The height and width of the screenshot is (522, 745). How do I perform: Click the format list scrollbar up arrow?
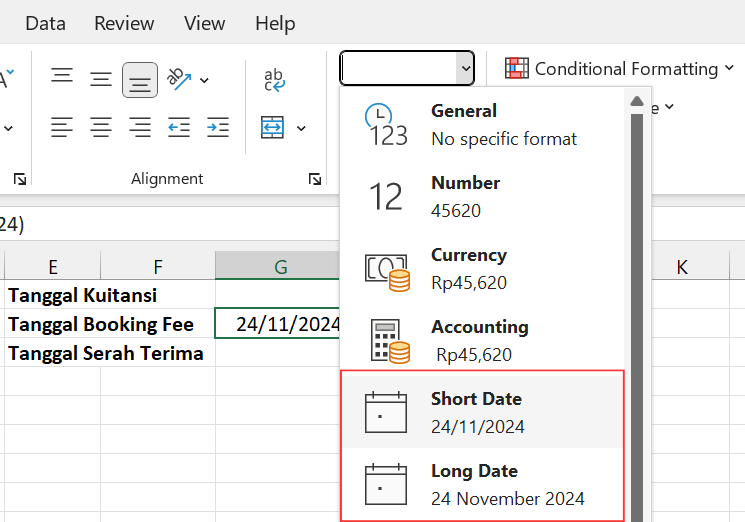click(x=635, y=101)
